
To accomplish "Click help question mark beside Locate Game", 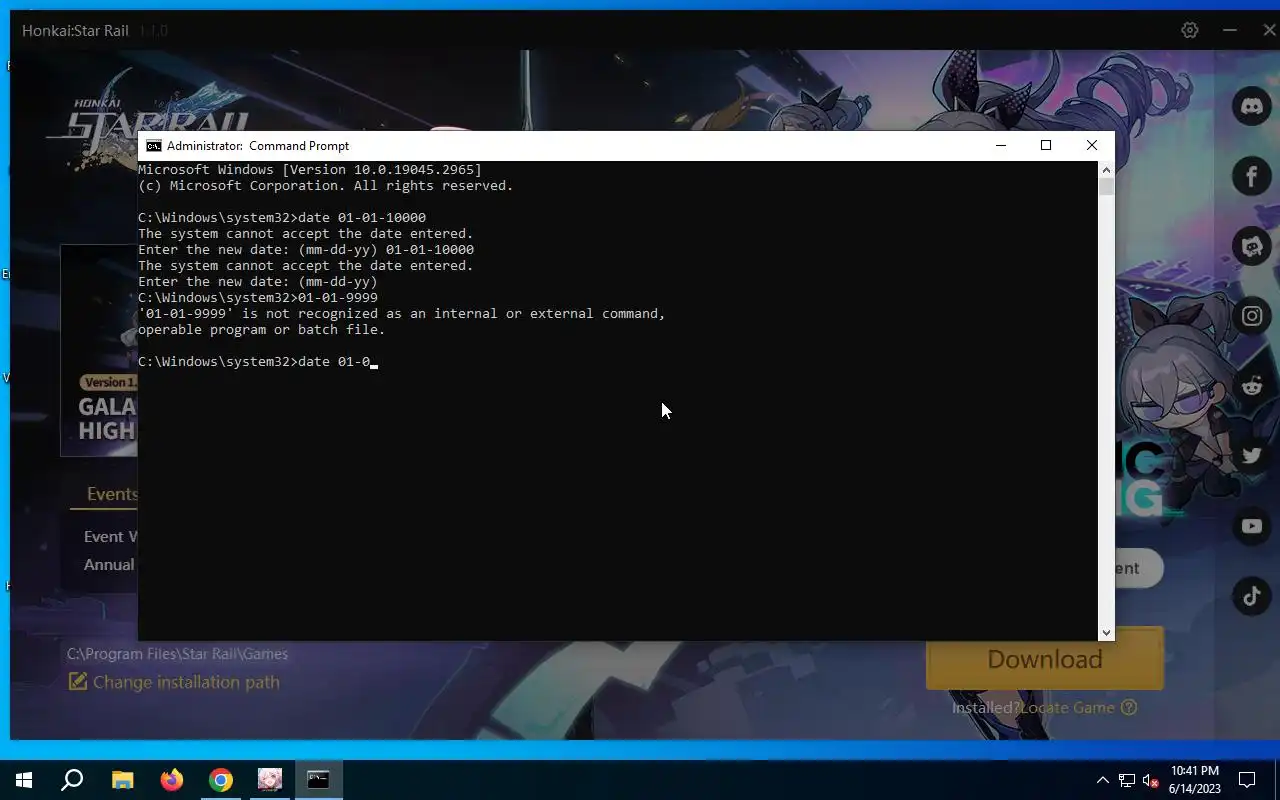I will (x=1129, y=707).
